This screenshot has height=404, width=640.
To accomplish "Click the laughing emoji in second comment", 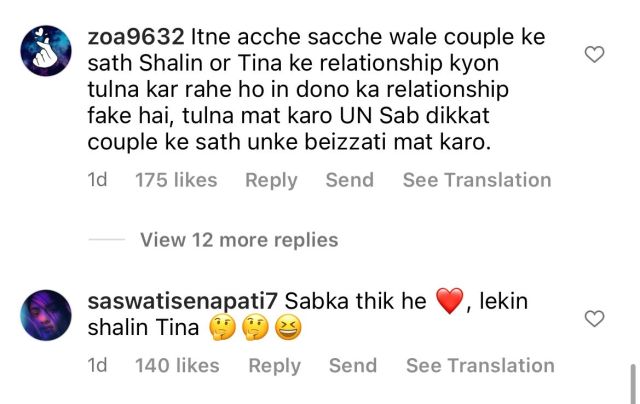I will click(x=288, y=328).
